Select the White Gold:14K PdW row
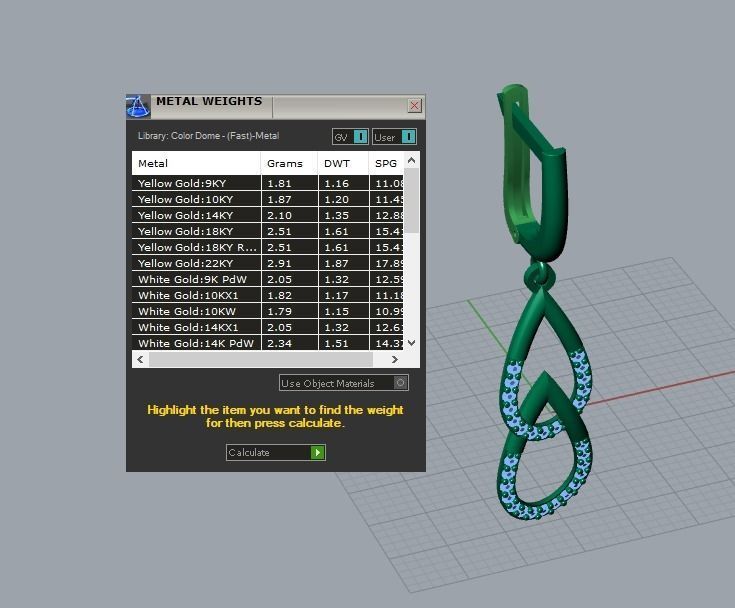 tap(268, 343)
